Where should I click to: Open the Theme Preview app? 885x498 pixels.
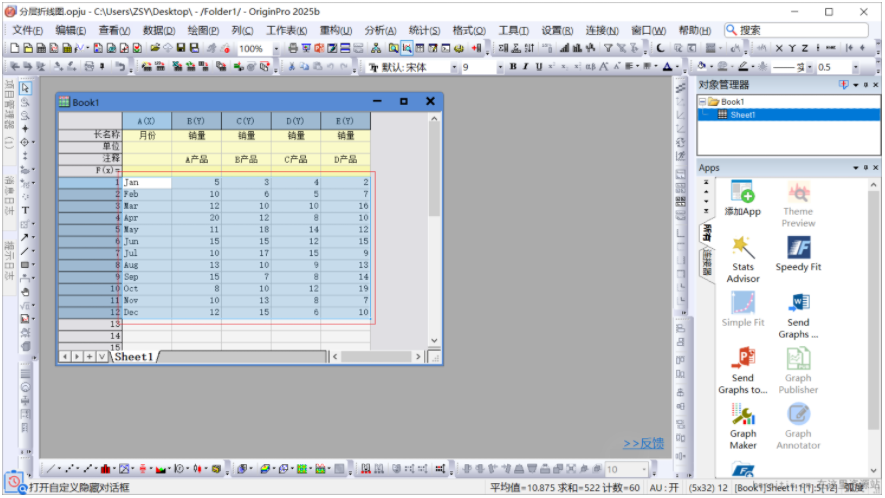tap(798, 204)
